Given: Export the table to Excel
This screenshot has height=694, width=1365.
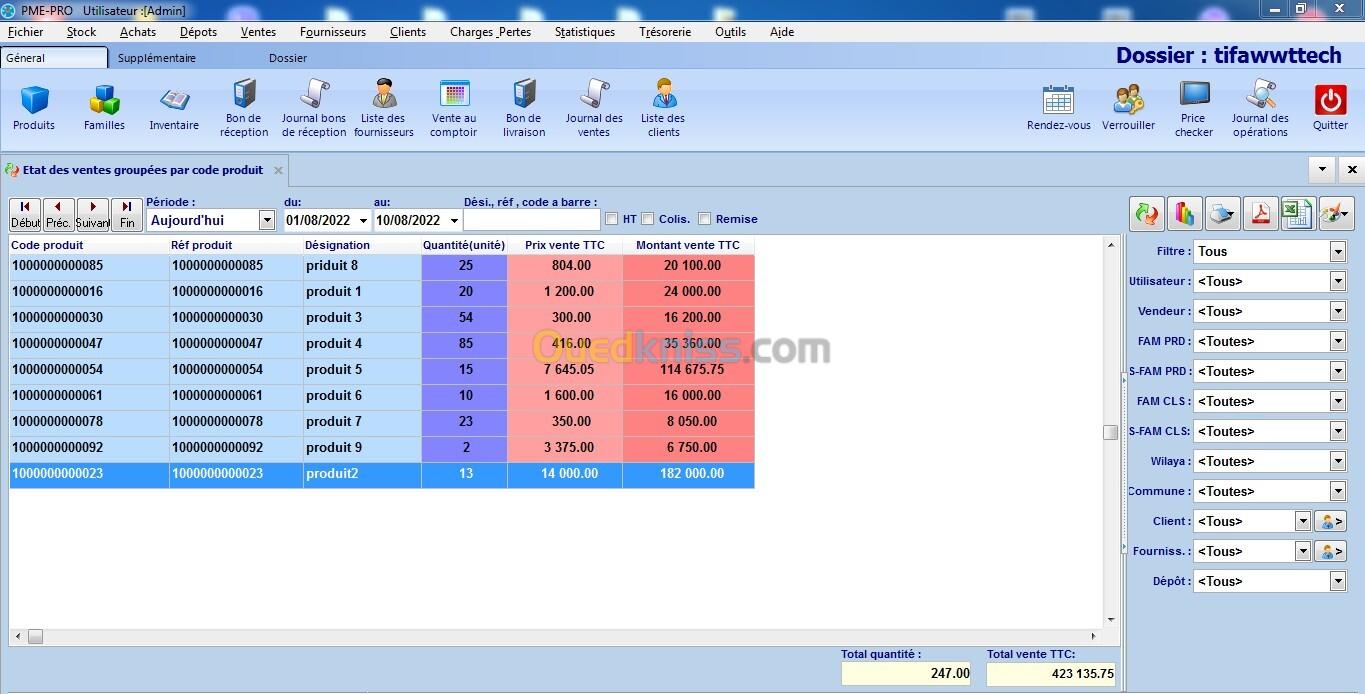Looking at the screenshot, I should (1297, 214).
